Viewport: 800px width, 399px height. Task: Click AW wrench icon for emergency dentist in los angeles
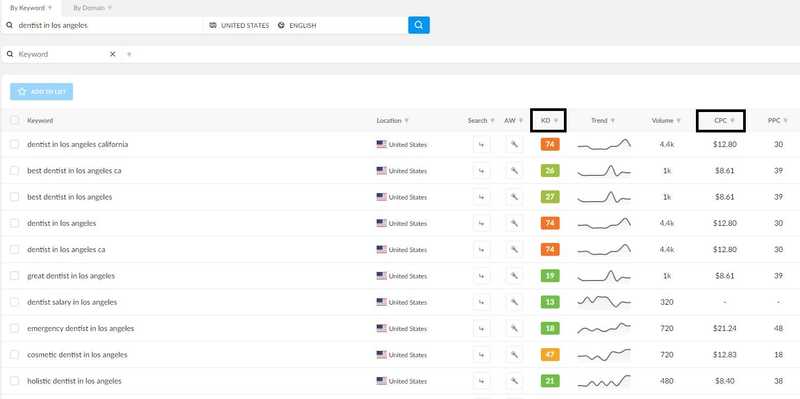pyautogui.click(x=514, y=329)
